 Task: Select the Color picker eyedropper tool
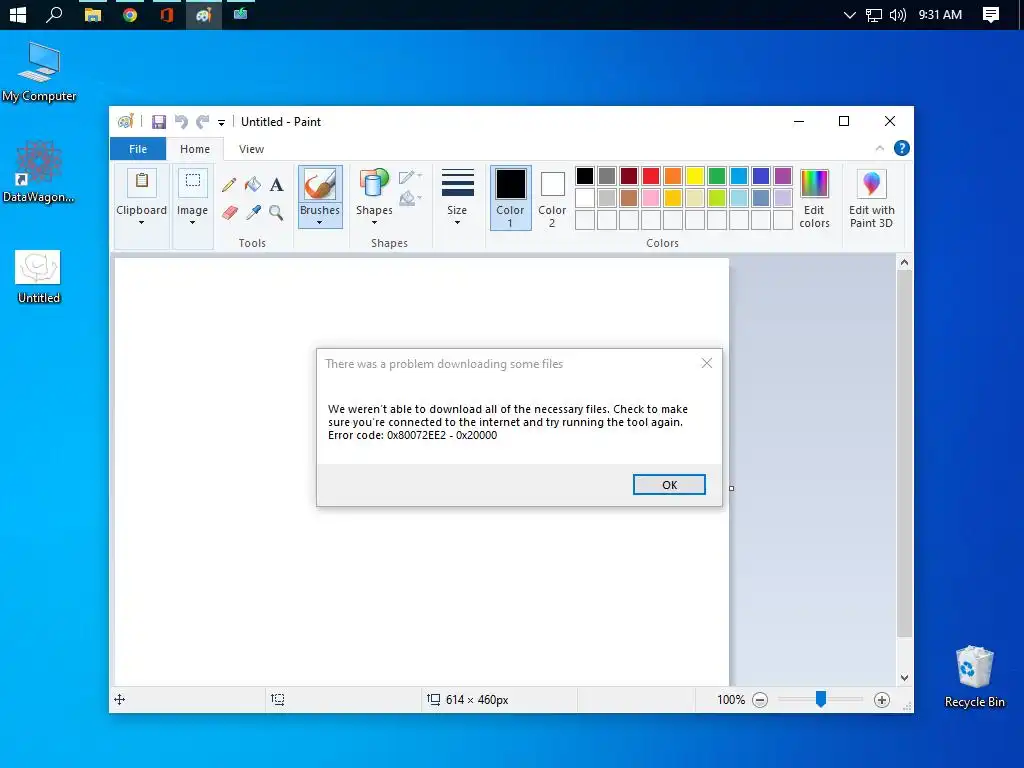pos(253,213)
